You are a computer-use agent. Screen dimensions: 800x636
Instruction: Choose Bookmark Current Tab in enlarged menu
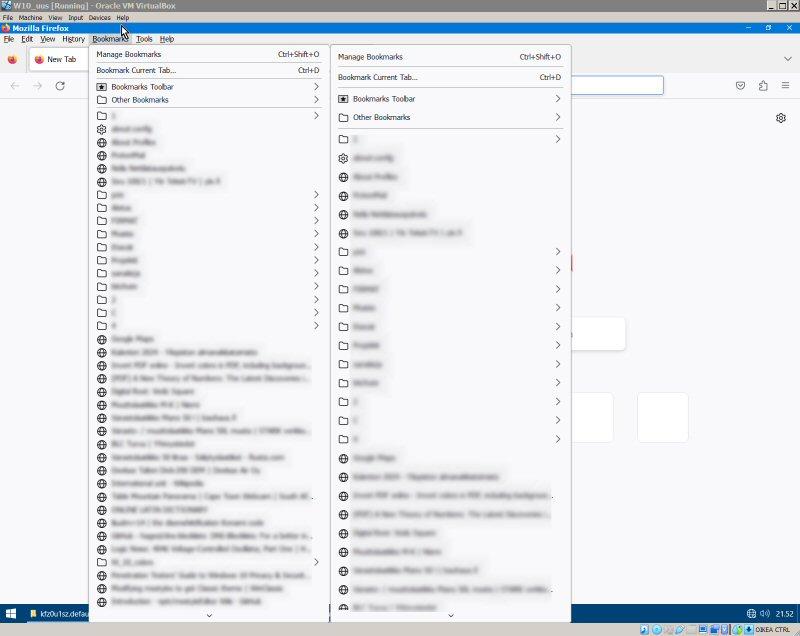tap(449, 78)
